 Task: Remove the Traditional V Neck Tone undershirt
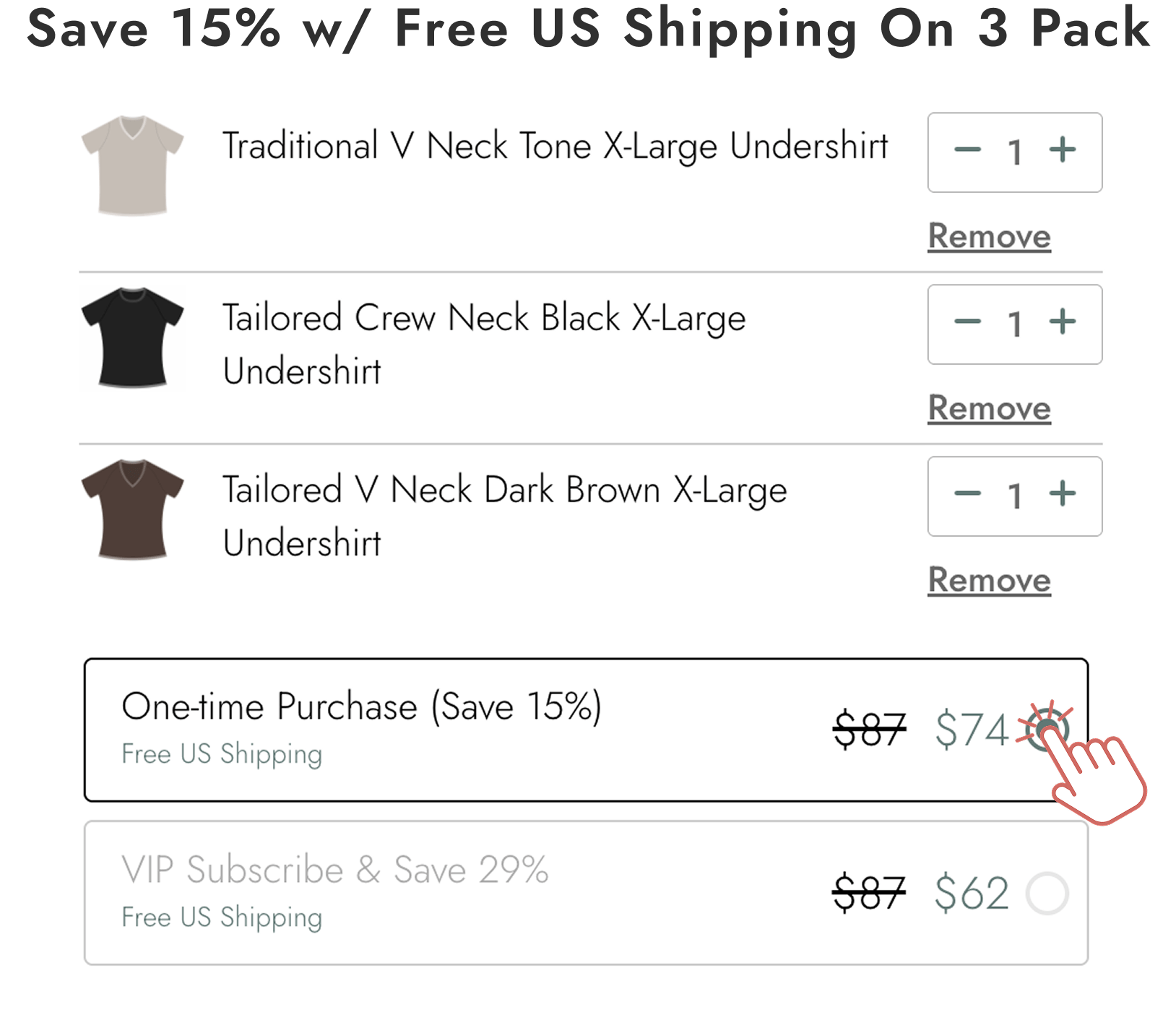pyautogui.click(x=988, y=236)
